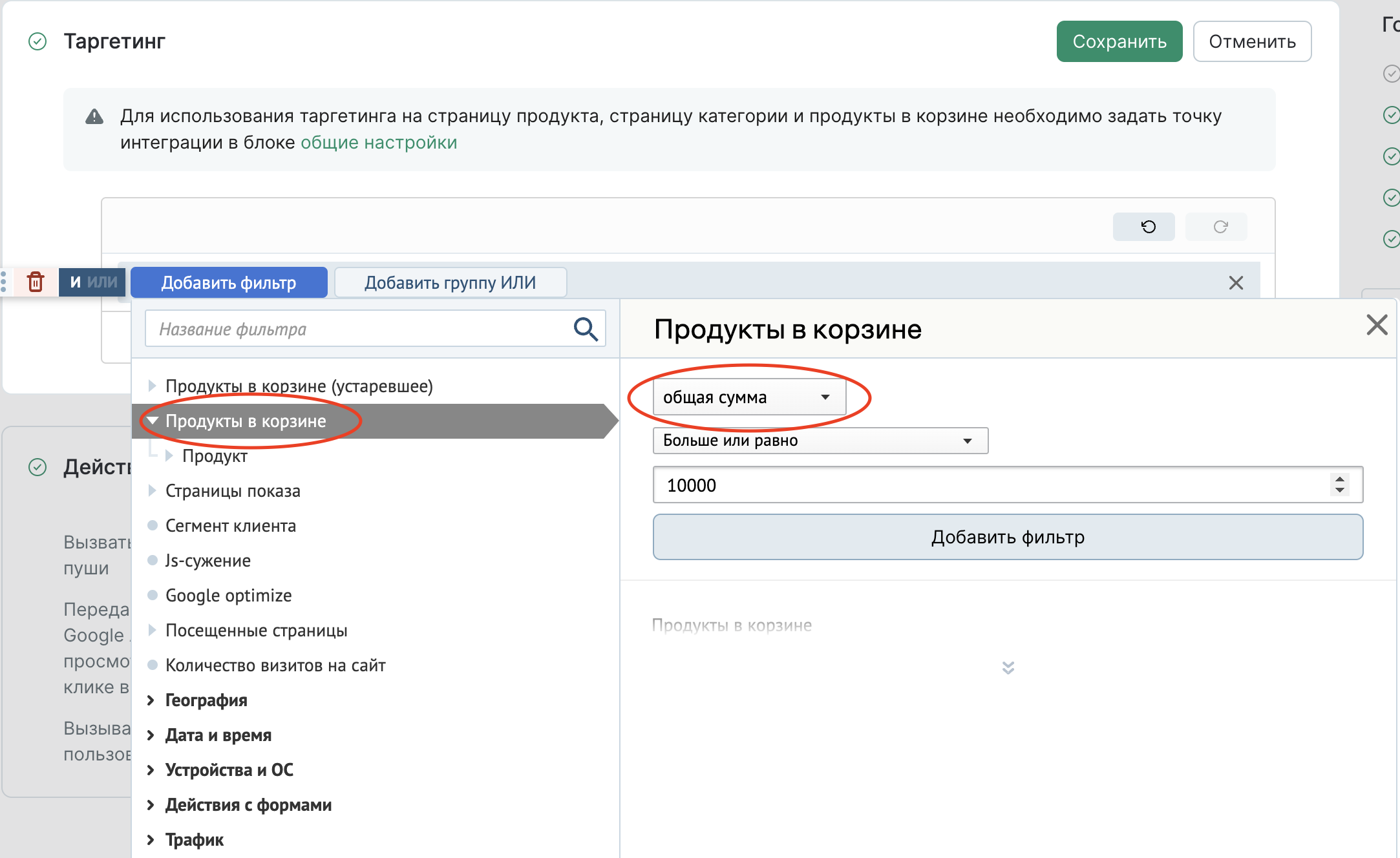Click the wide Добавить фильтр button

[x=1008, y=537]
